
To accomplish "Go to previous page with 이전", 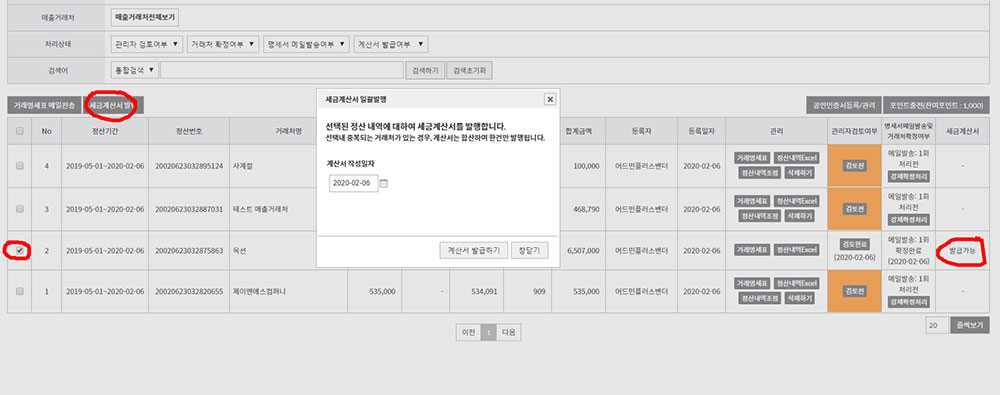I will (468, 332).
